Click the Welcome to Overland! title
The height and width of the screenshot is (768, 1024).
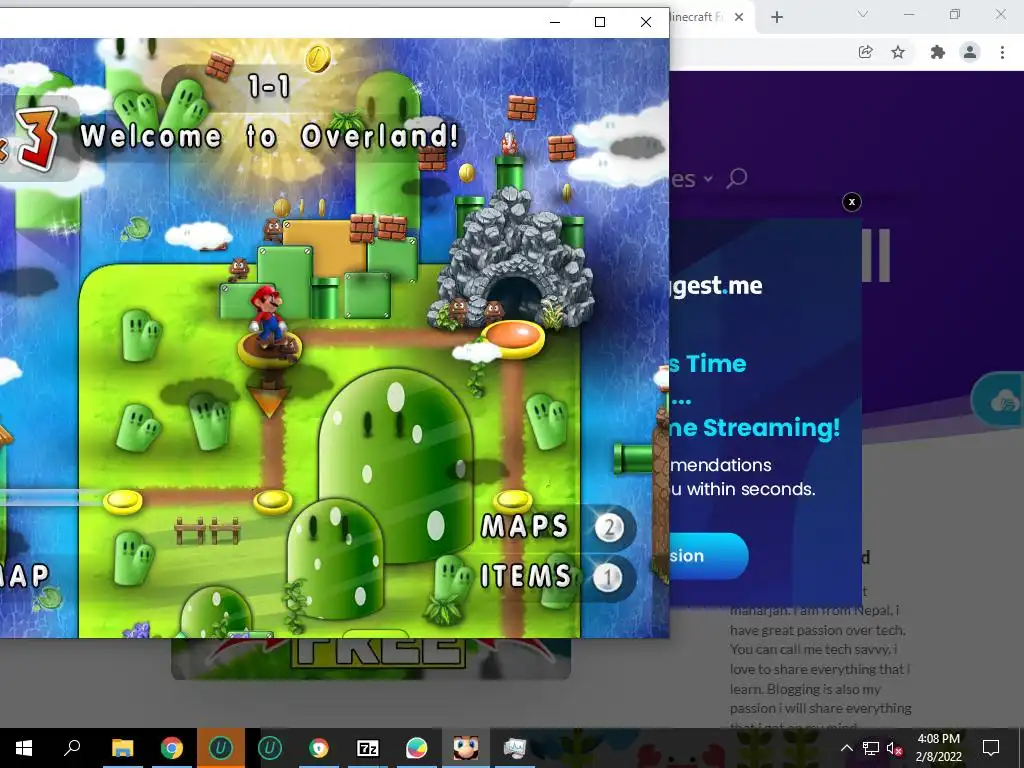[x=269, y=136]
